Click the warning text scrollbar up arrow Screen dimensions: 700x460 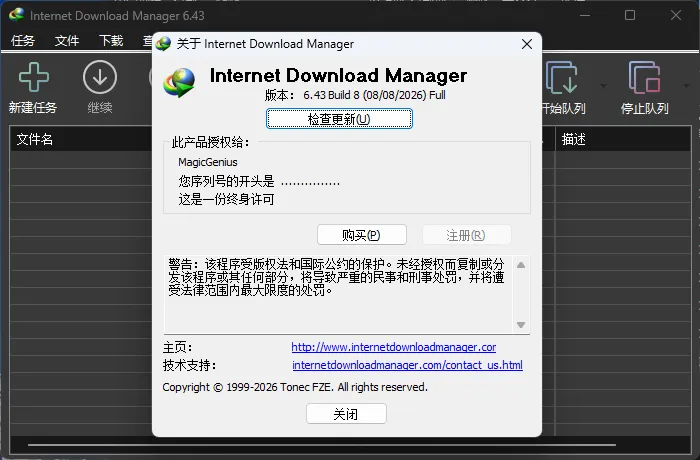pyautogui.click(x=521, y=265)
